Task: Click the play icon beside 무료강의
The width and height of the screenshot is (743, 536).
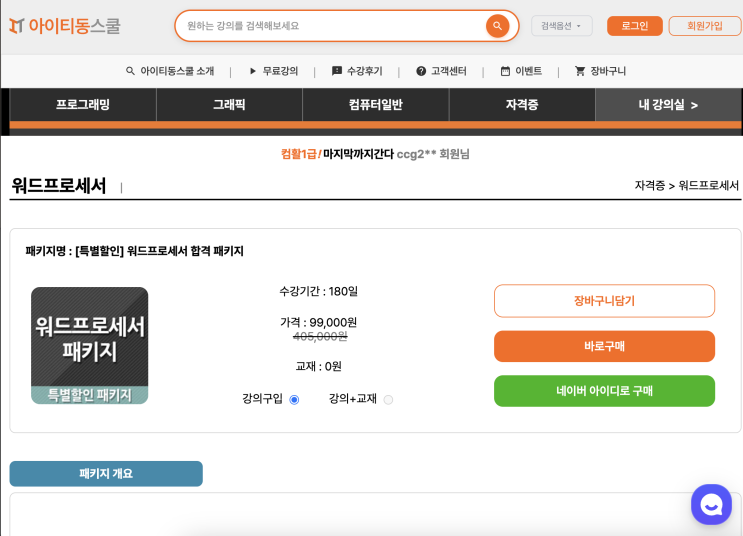Action: point(253,71)
